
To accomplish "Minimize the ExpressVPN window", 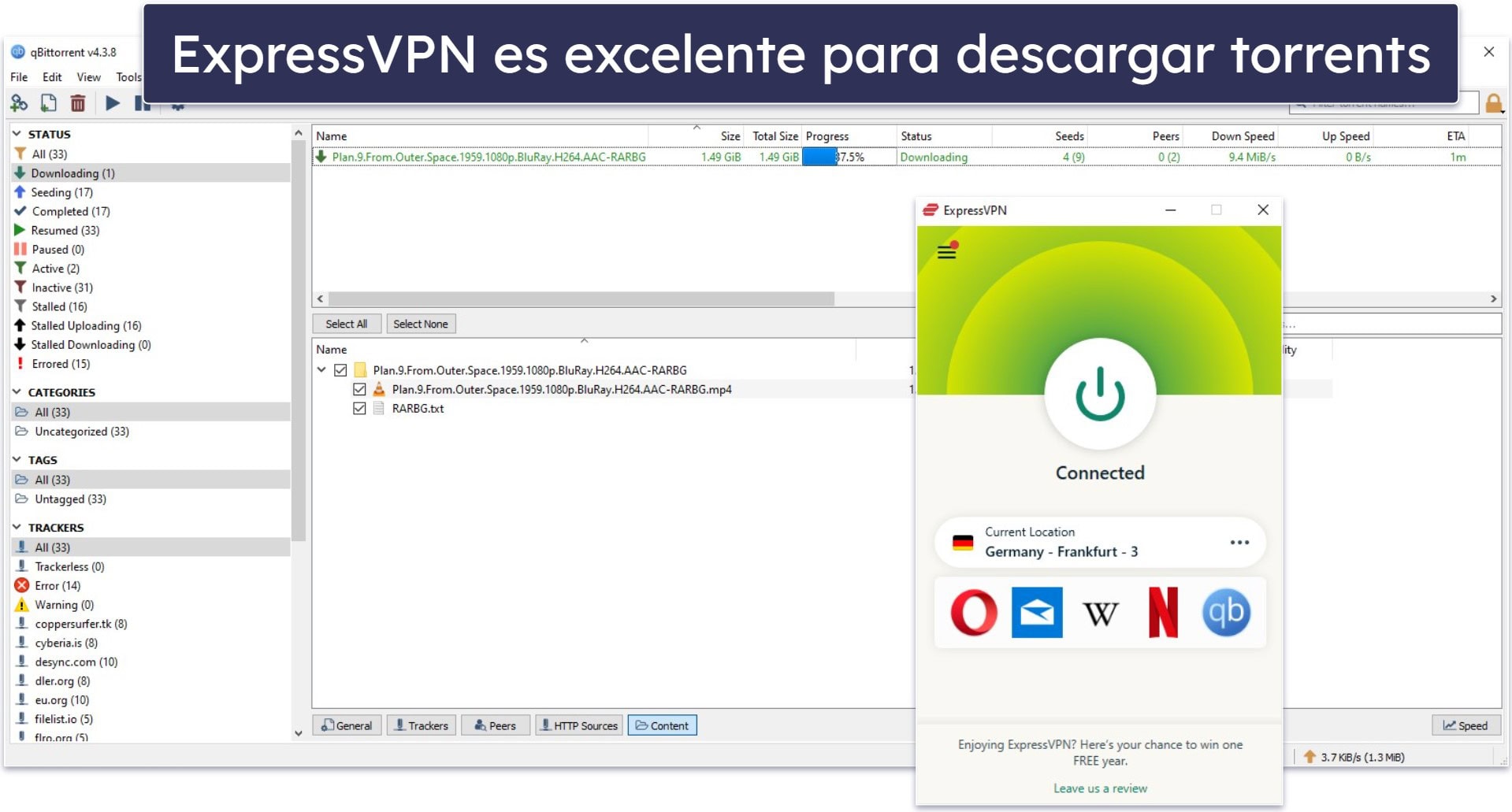I will (1170, 210).
